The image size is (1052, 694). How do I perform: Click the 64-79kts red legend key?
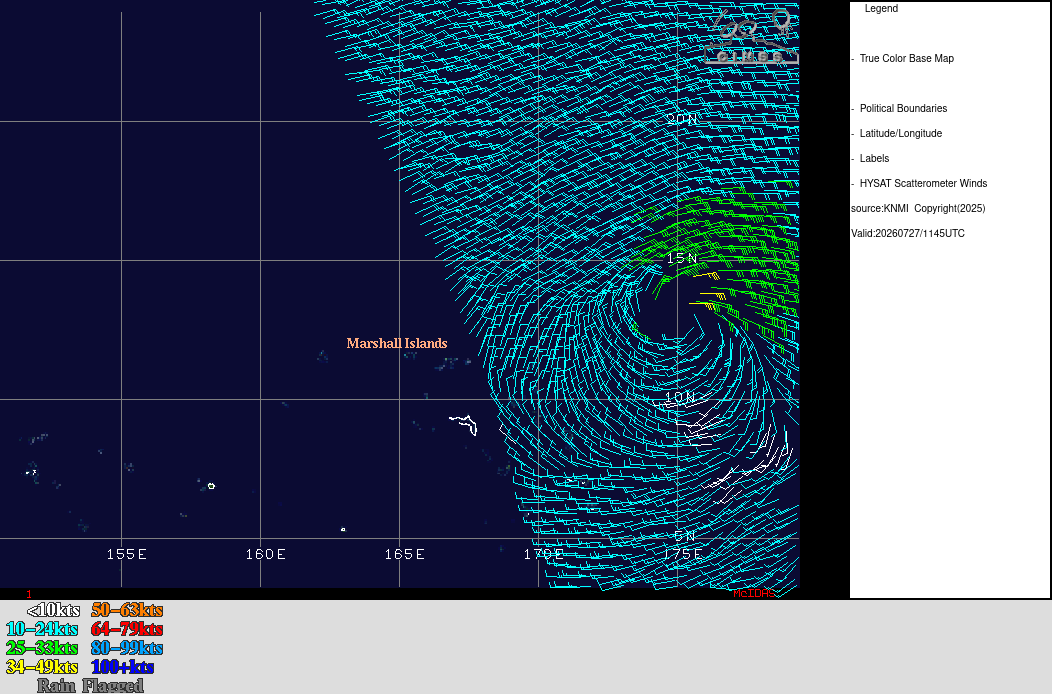pyautogui.click(x=127, y=629)
